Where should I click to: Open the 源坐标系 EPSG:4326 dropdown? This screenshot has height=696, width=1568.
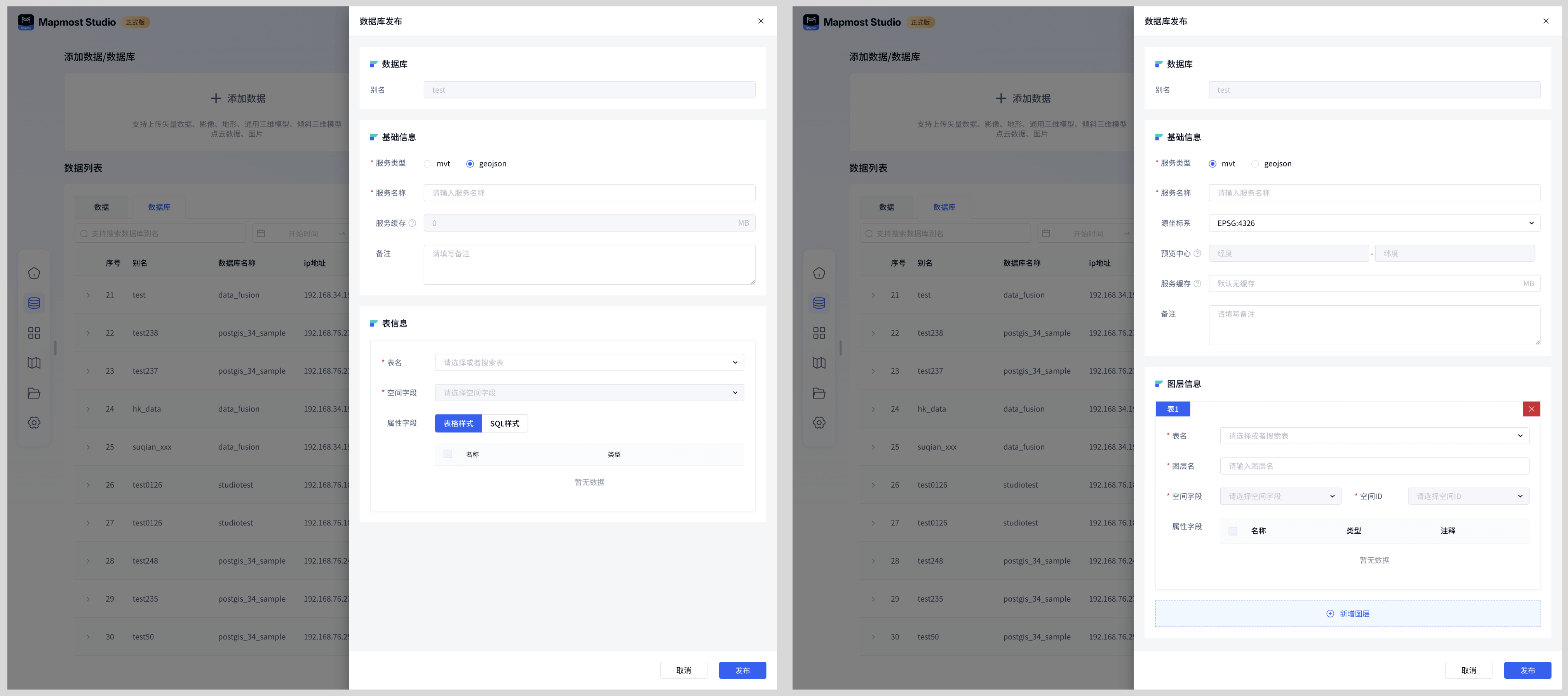coord(1374,223)
